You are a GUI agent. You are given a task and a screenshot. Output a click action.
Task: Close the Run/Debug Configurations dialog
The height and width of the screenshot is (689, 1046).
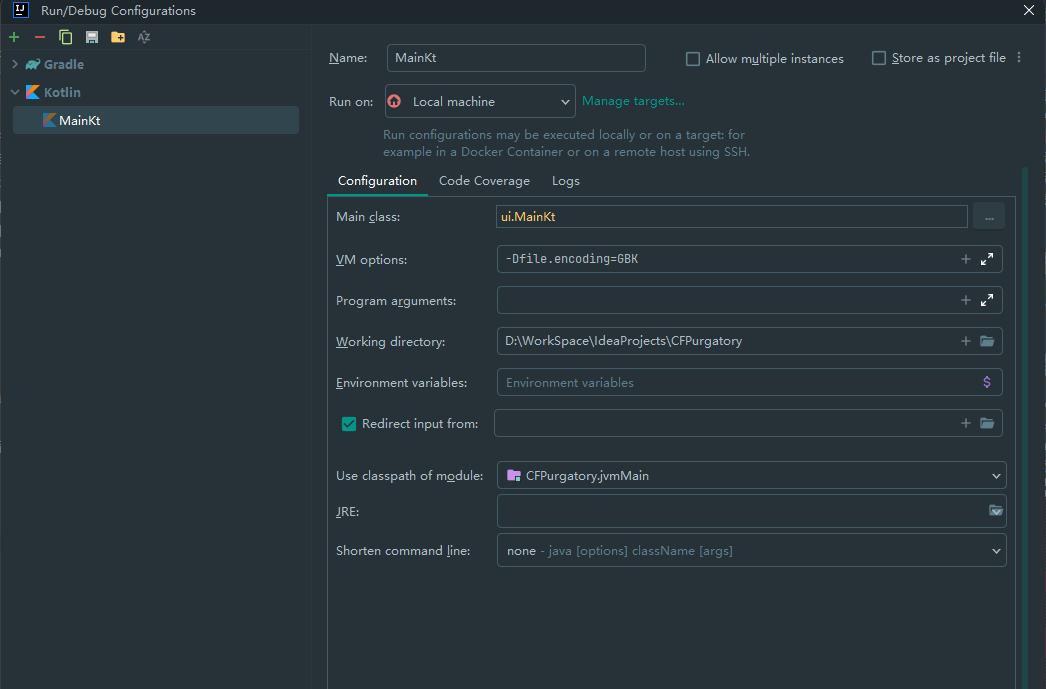click(x=1029, y=10)
